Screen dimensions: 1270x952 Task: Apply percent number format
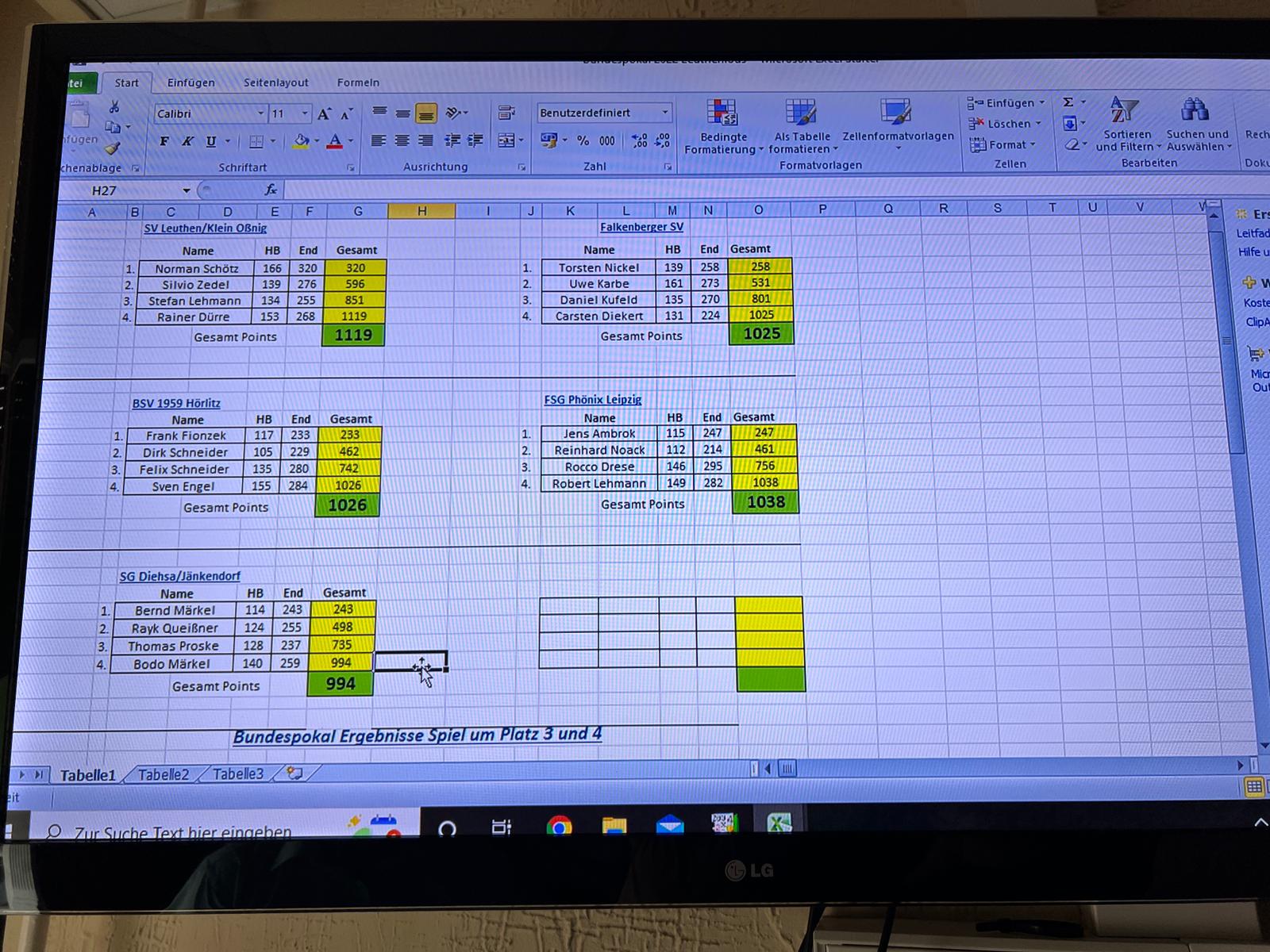point(583,140)
